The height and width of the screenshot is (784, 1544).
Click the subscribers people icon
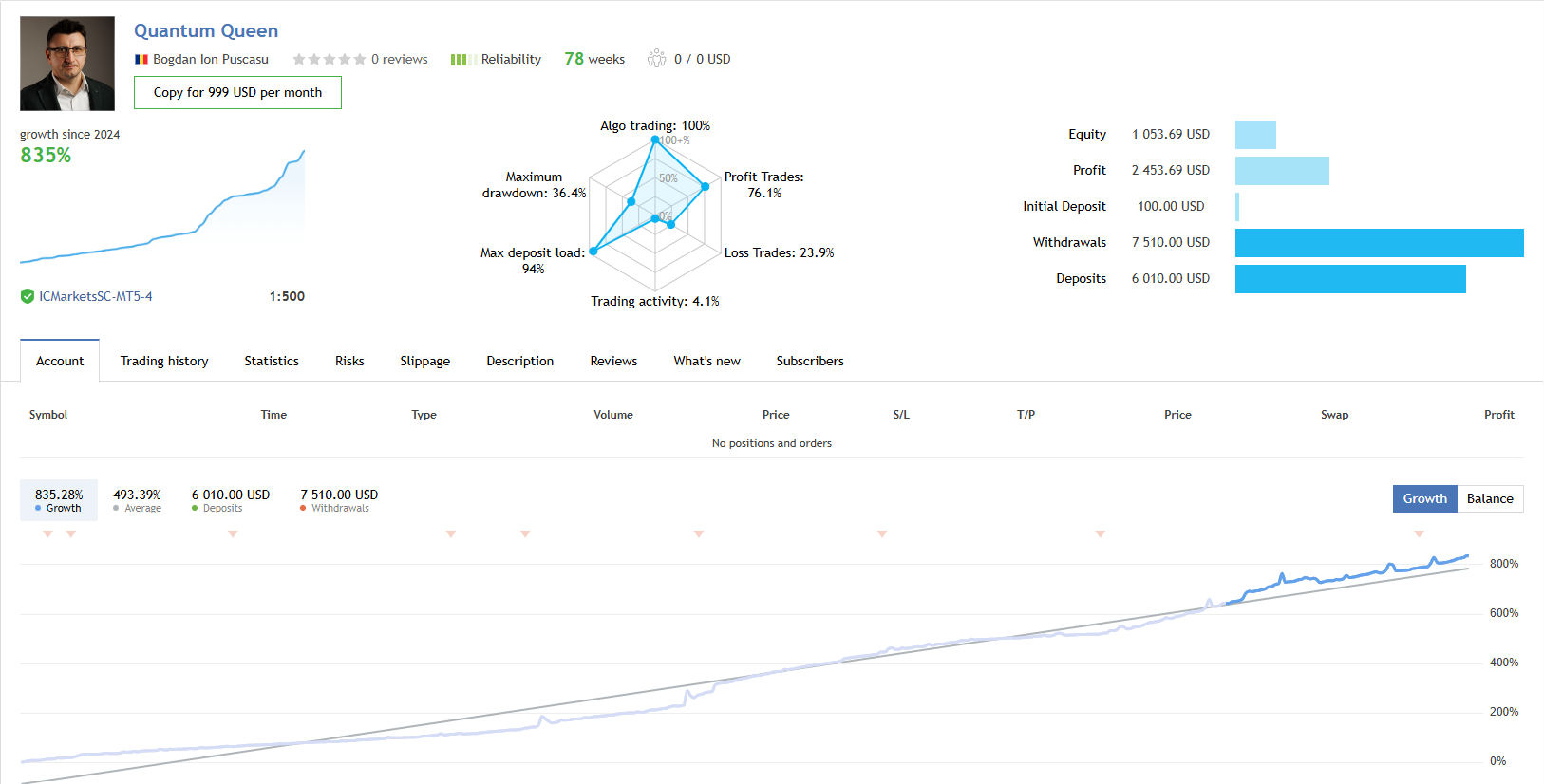click(656, 59)
